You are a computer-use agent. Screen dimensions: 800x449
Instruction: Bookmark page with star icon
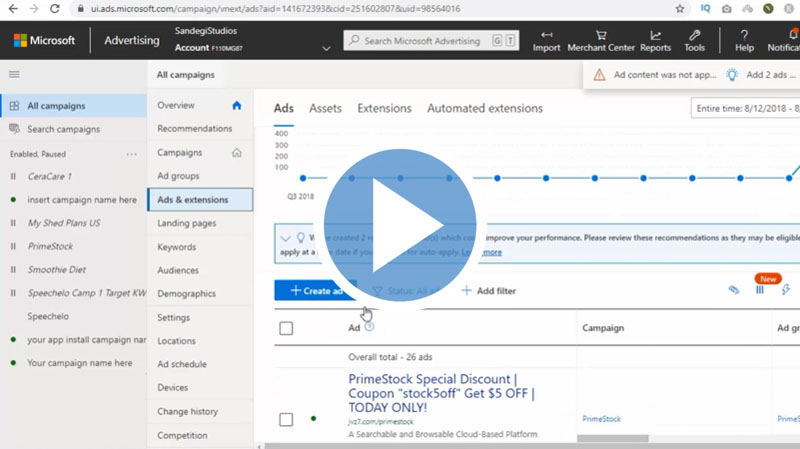(680, 9)
